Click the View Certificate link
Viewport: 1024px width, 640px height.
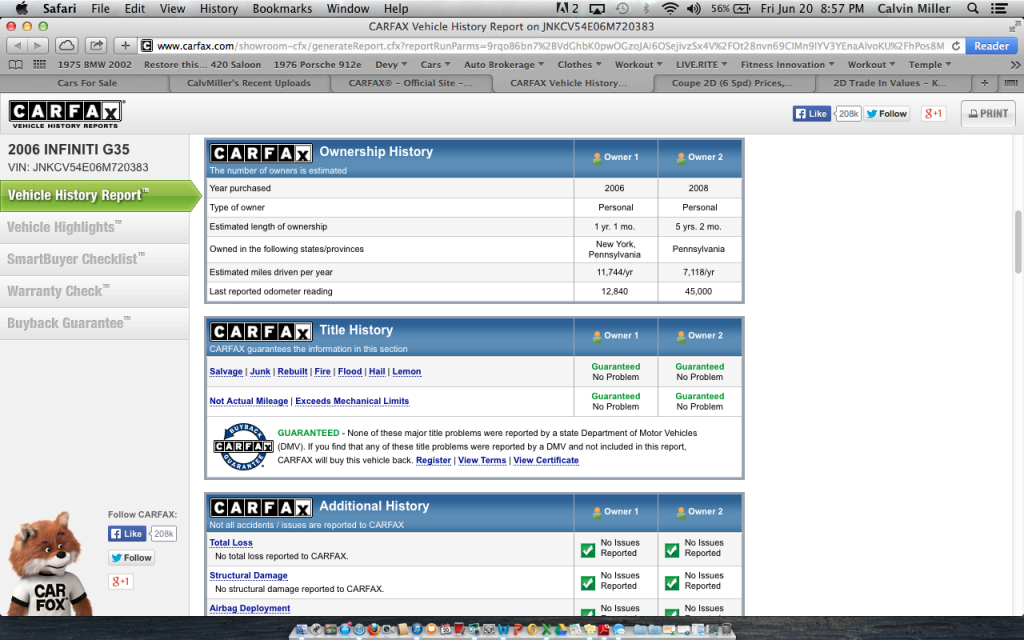[x=546, y=460]
